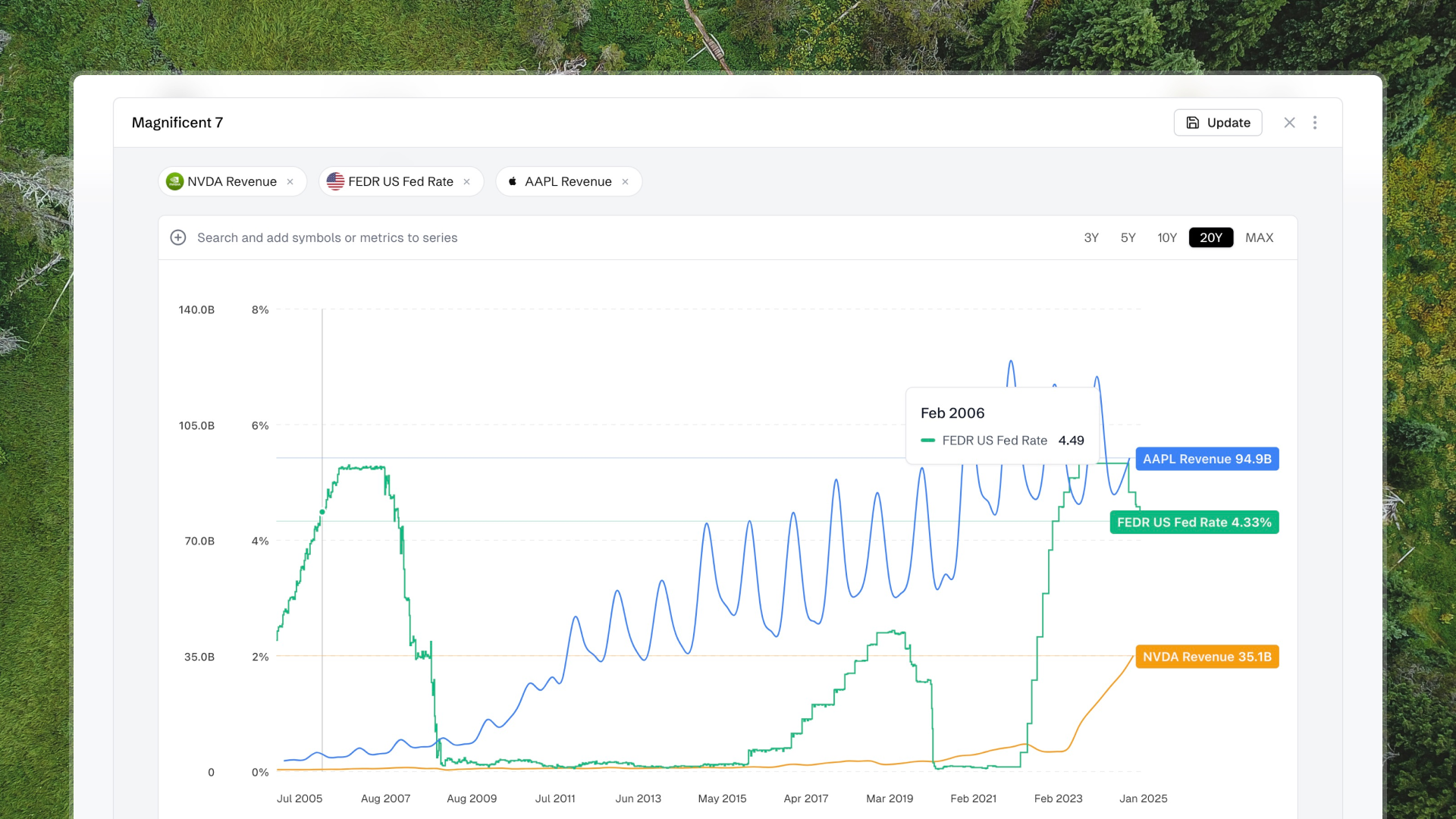Image resolution: width=1456 pixels, height=819 pixels.
Task: Click the 8% rate axis label
Action: (x=260, y=310)
